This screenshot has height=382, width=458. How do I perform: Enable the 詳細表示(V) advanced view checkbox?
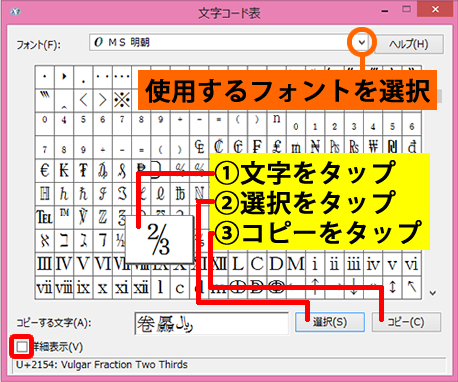22,347
